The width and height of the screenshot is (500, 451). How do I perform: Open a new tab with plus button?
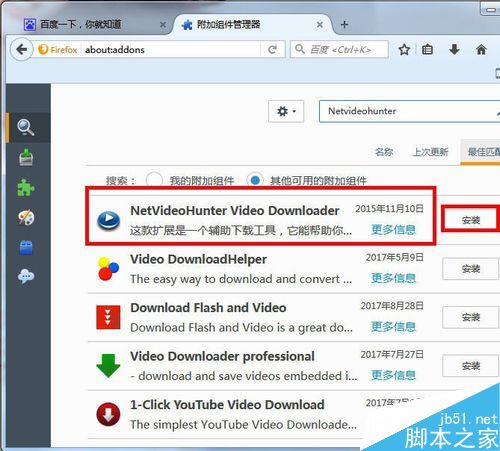coord(344,25)
